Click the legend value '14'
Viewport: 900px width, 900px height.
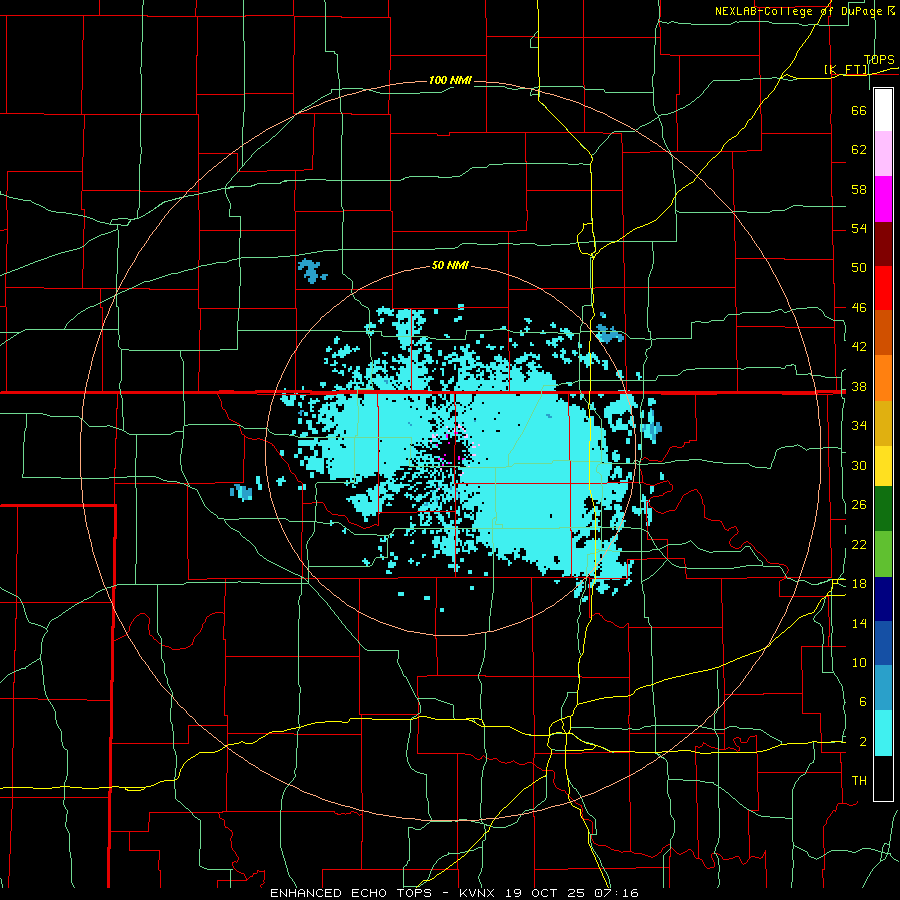coord(859,623)
